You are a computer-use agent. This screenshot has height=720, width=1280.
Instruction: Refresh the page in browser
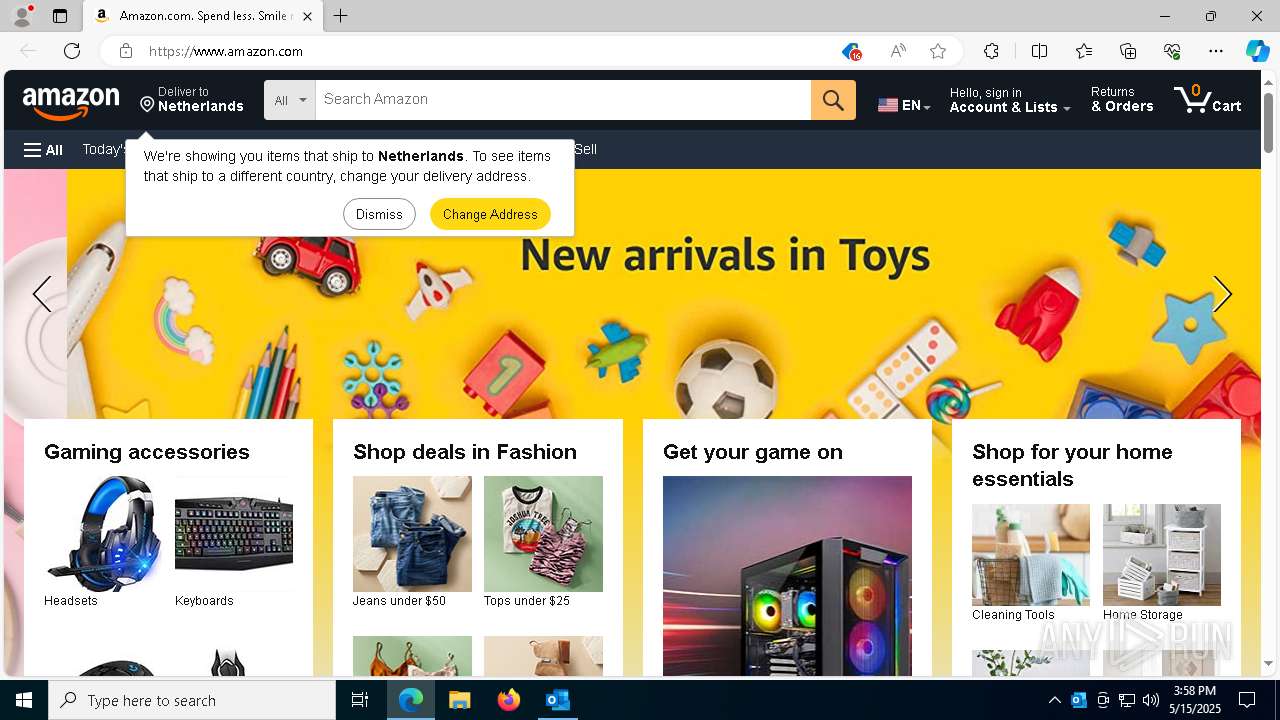(72, 51)
